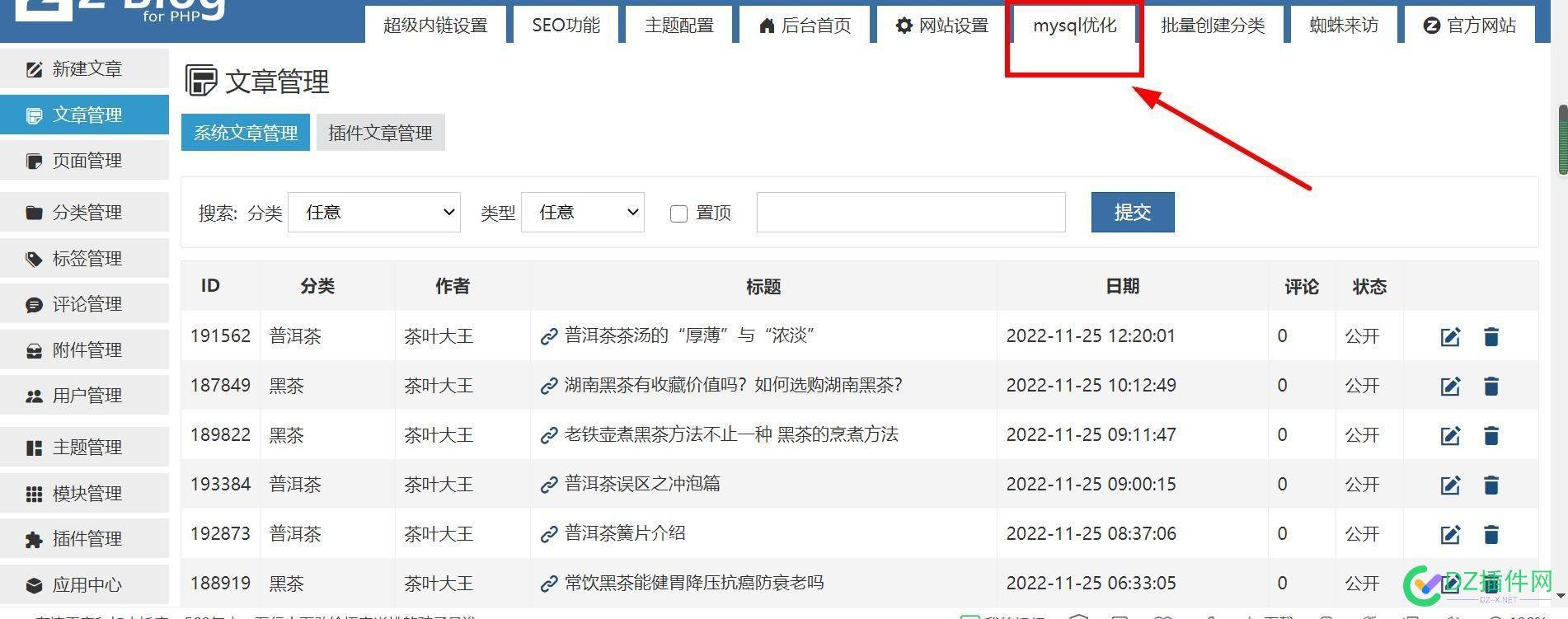Screen dimensions: 1568x619
Task: Edit article 191562 with pencil icon
Action: [1450, 336]
